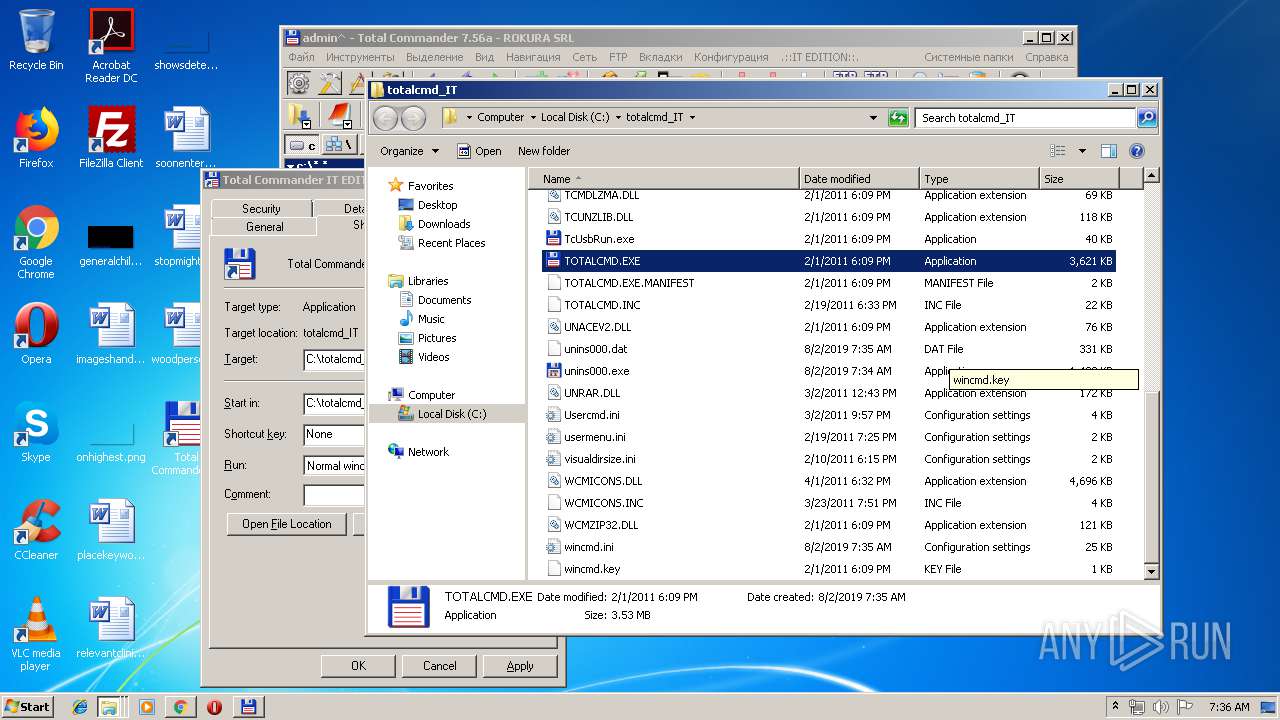Sort files by the Type column
Viewport: 1280px width, 720px height.
click(979, 179)
